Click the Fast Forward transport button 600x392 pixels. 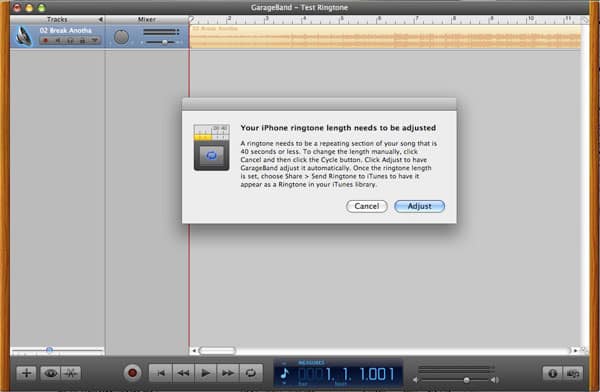pos(228,373)
